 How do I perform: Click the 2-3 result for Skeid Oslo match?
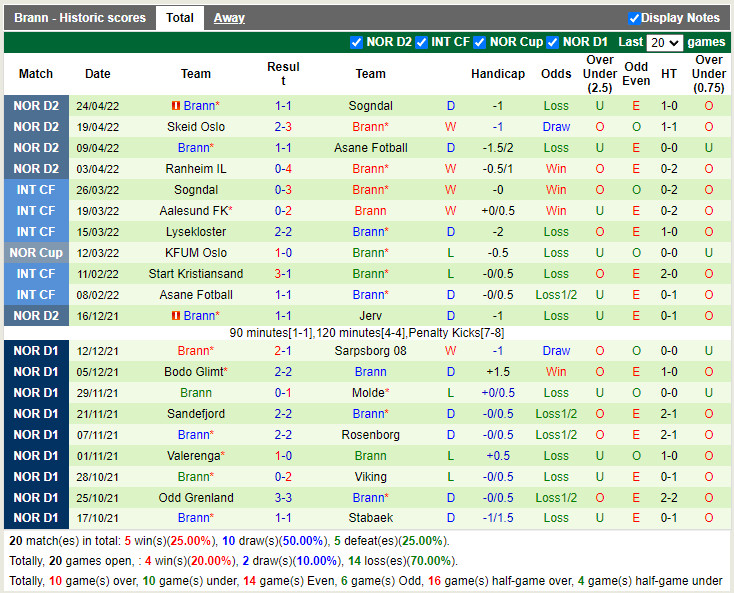(x=283, y=127)
